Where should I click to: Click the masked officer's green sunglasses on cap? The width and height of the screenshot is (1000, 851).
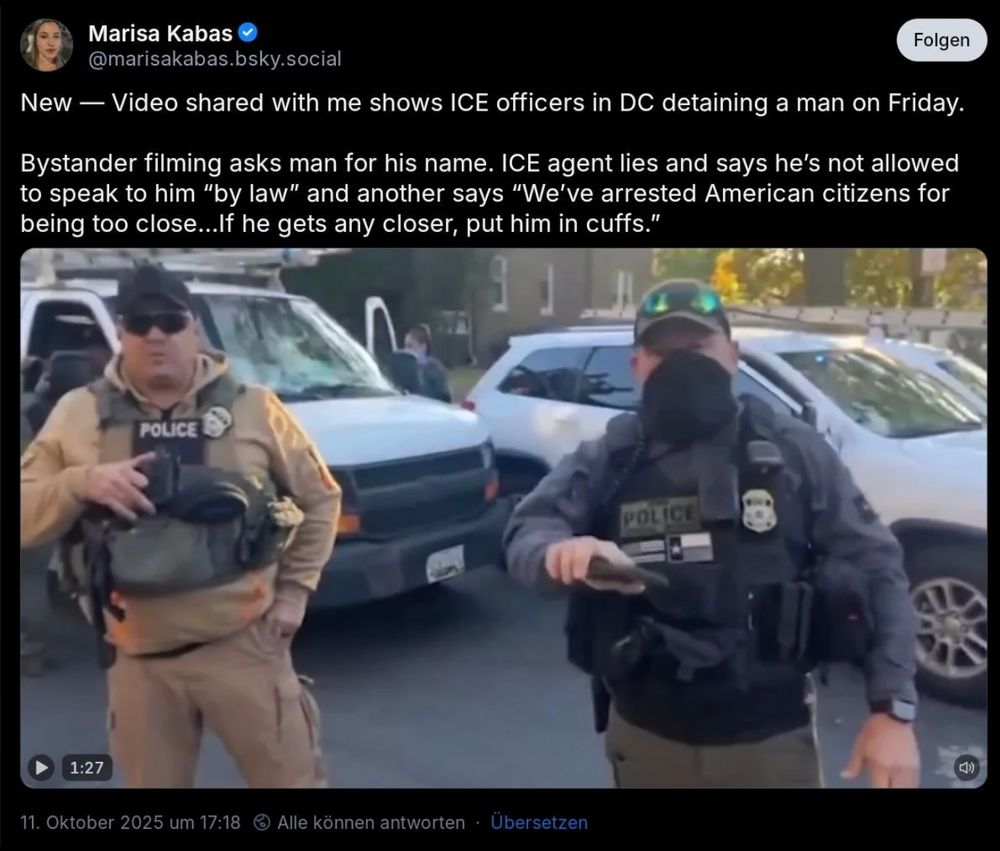click(682, 301)
